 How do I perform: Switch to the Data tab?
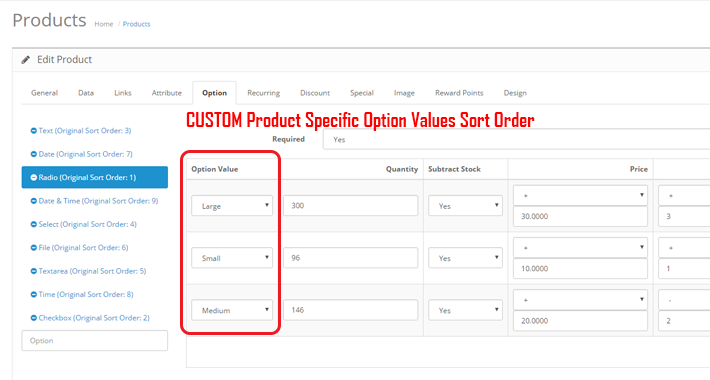[86, 93]
